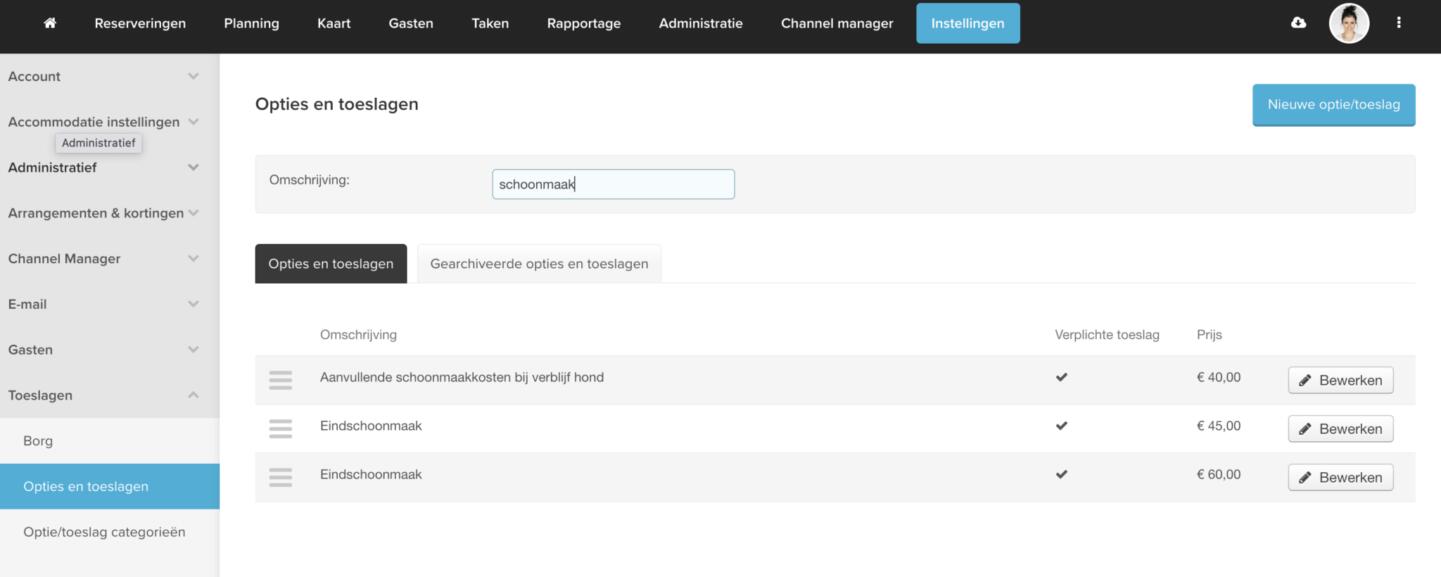Screen dimensions: 1441x577
Task: Grab drag handle for the hond schoonmaakkosten row
Action: click(281, 380)
